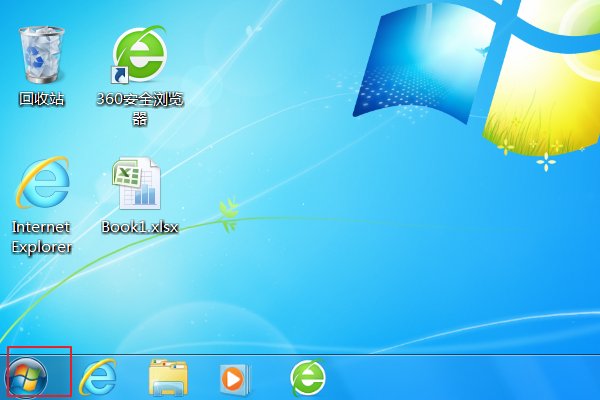This screenshot has width=600, height=400.
Task: Launch Internet Explorer from the taskbar
Action: [x=98, y=378]
